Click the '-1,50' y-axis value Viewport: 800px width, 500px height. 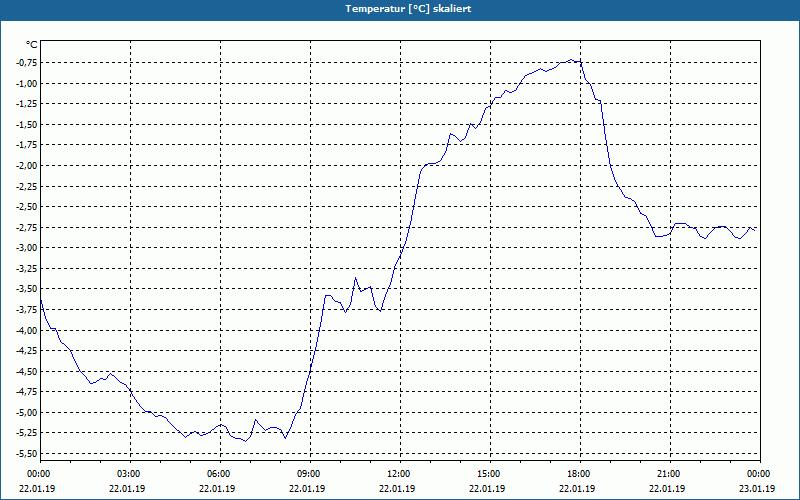tap(28, 124)
